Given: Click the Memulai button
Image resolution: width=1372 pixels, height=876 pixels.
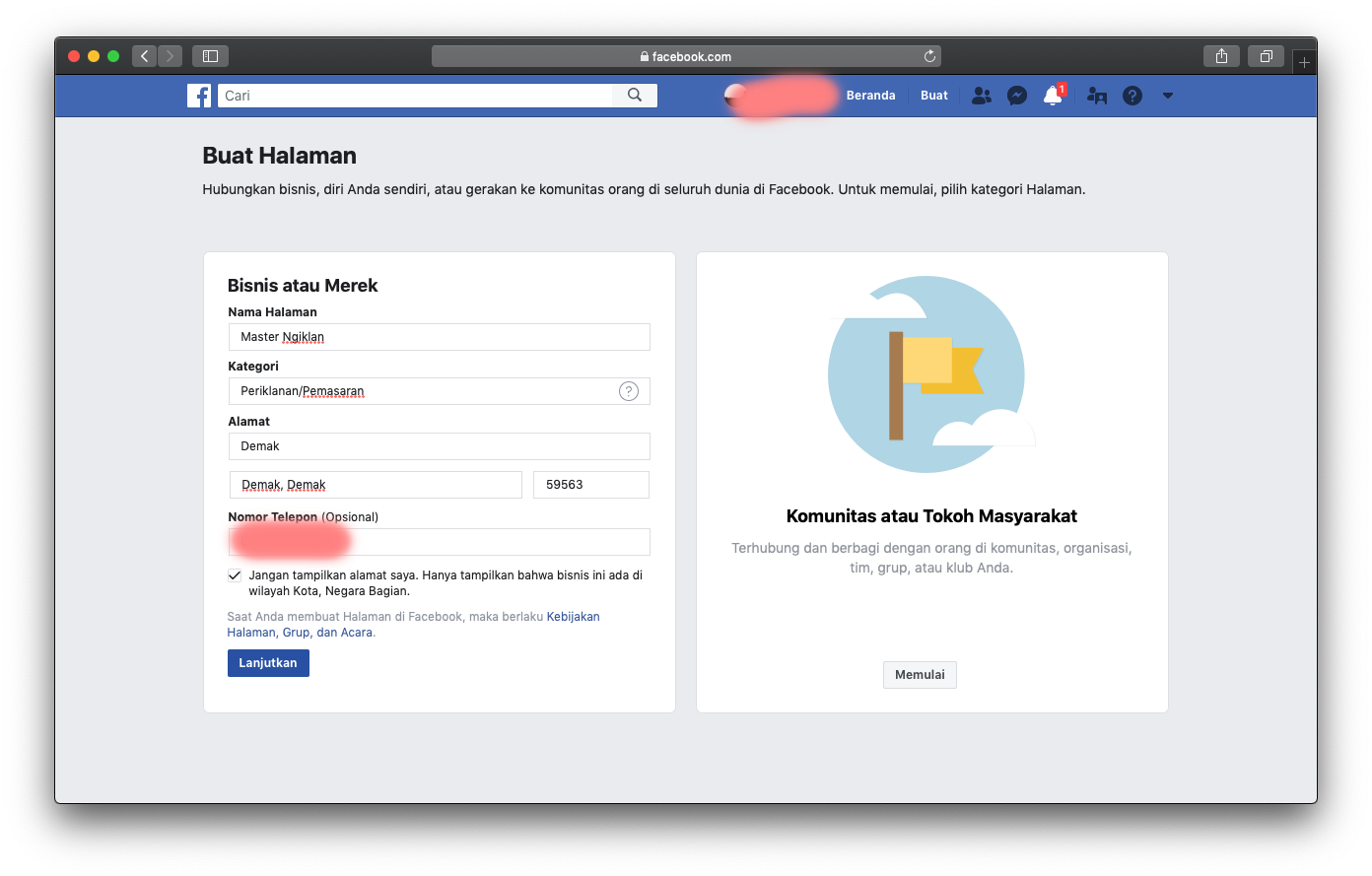Looking at the screenshot, I should [x=920, y=675].
